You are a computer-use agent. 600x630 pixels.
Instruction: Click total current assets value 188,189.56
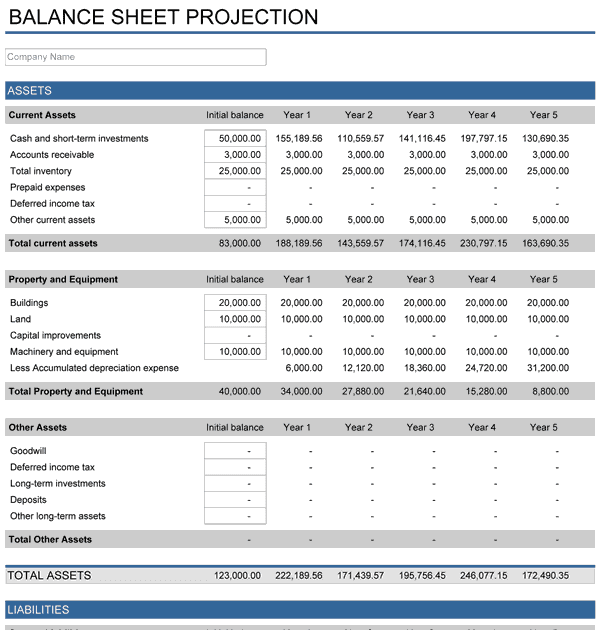click(299, 243)
